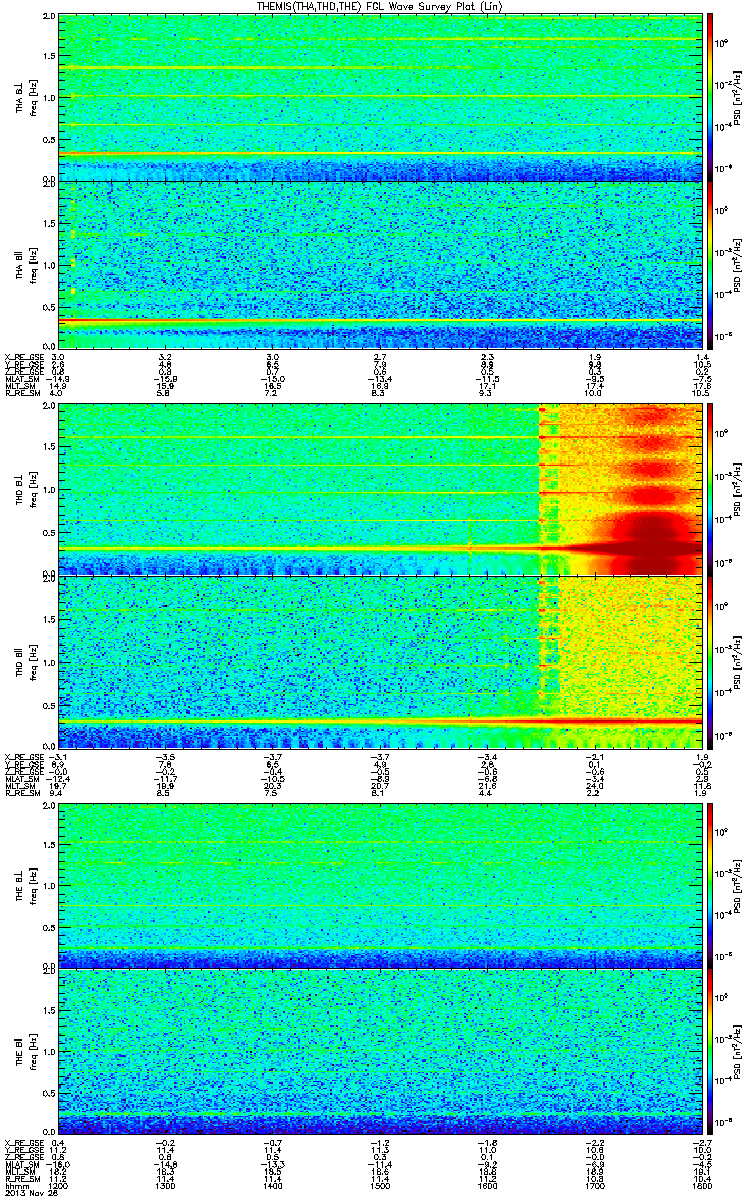750x1200 pixels.
Task: Click the THD BL PSD color bar
Action: coord(711,490)
